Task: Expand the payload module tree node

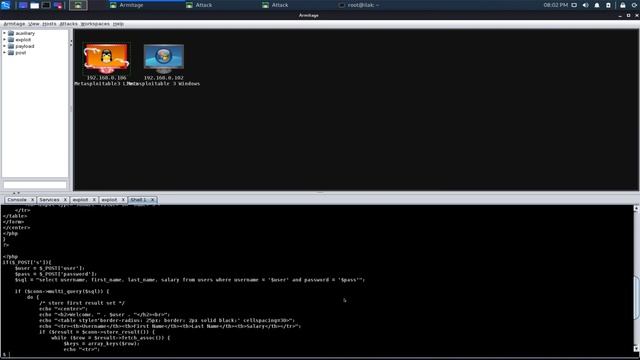Action: tap(4, 47)
